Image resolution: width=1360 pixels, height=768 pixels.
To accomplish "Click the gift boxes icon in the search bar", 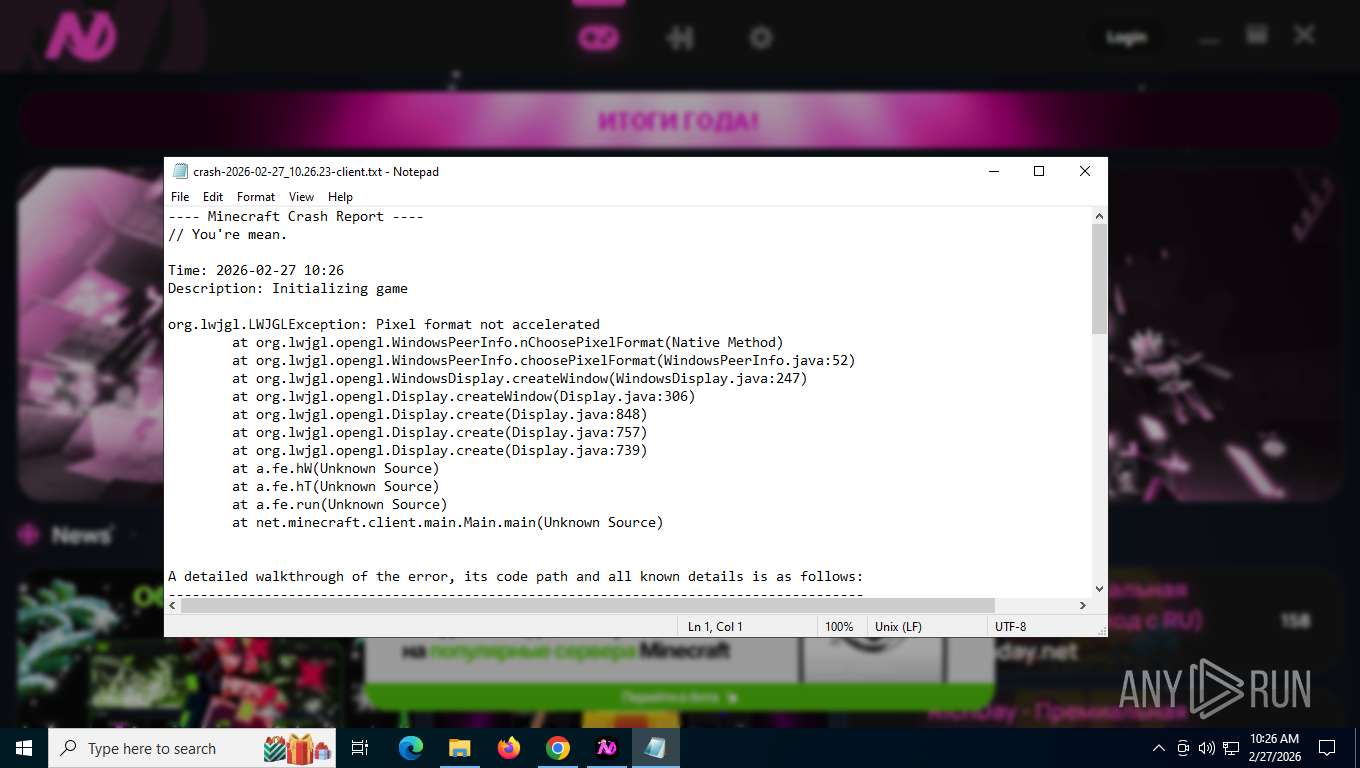I will (x=298, y=748).
